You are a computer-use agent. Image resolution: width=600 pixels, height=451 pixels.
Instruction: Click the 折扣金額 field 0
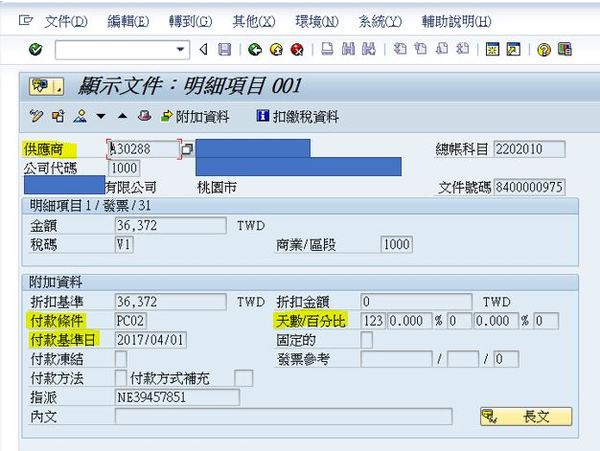coord(416,302)
